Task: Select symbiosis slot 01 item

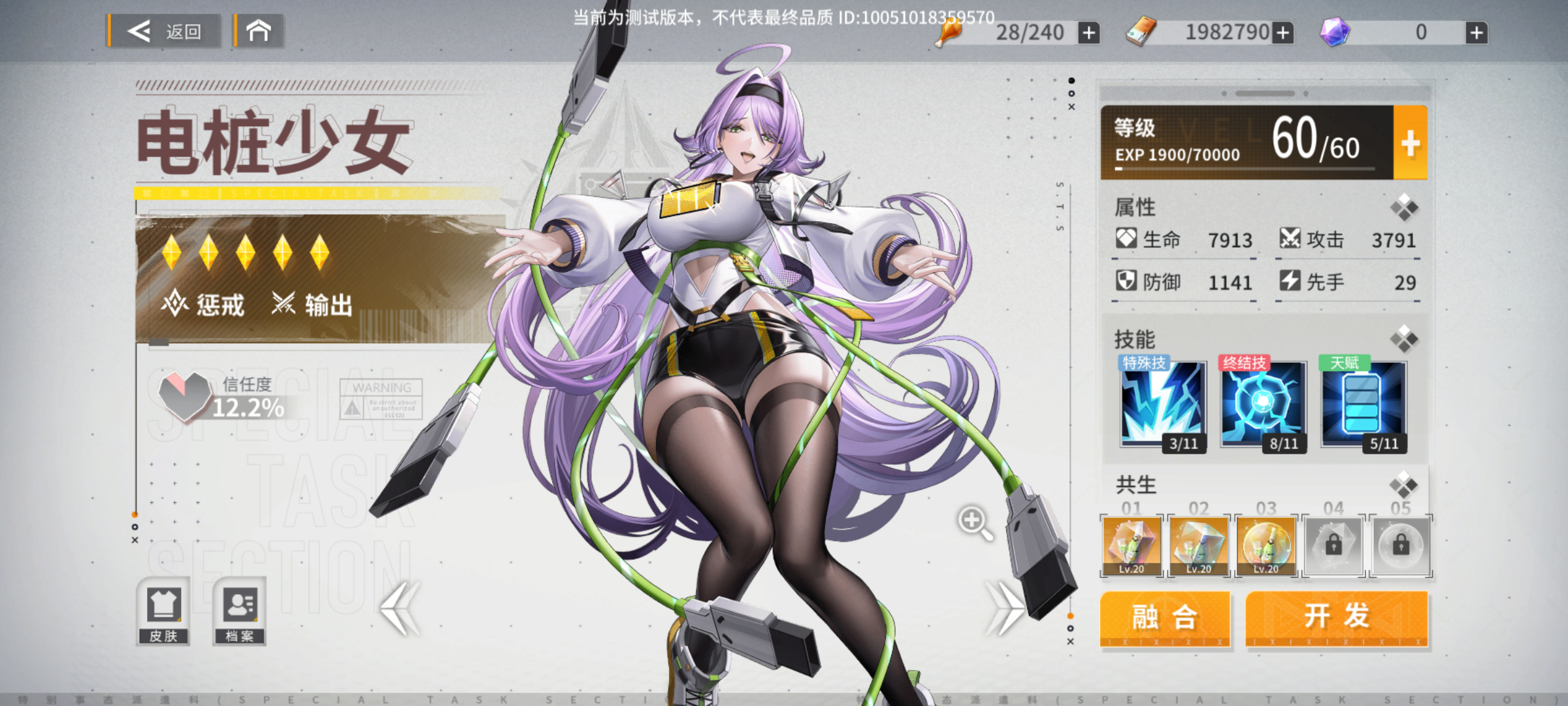Action: coord(1132,546)
